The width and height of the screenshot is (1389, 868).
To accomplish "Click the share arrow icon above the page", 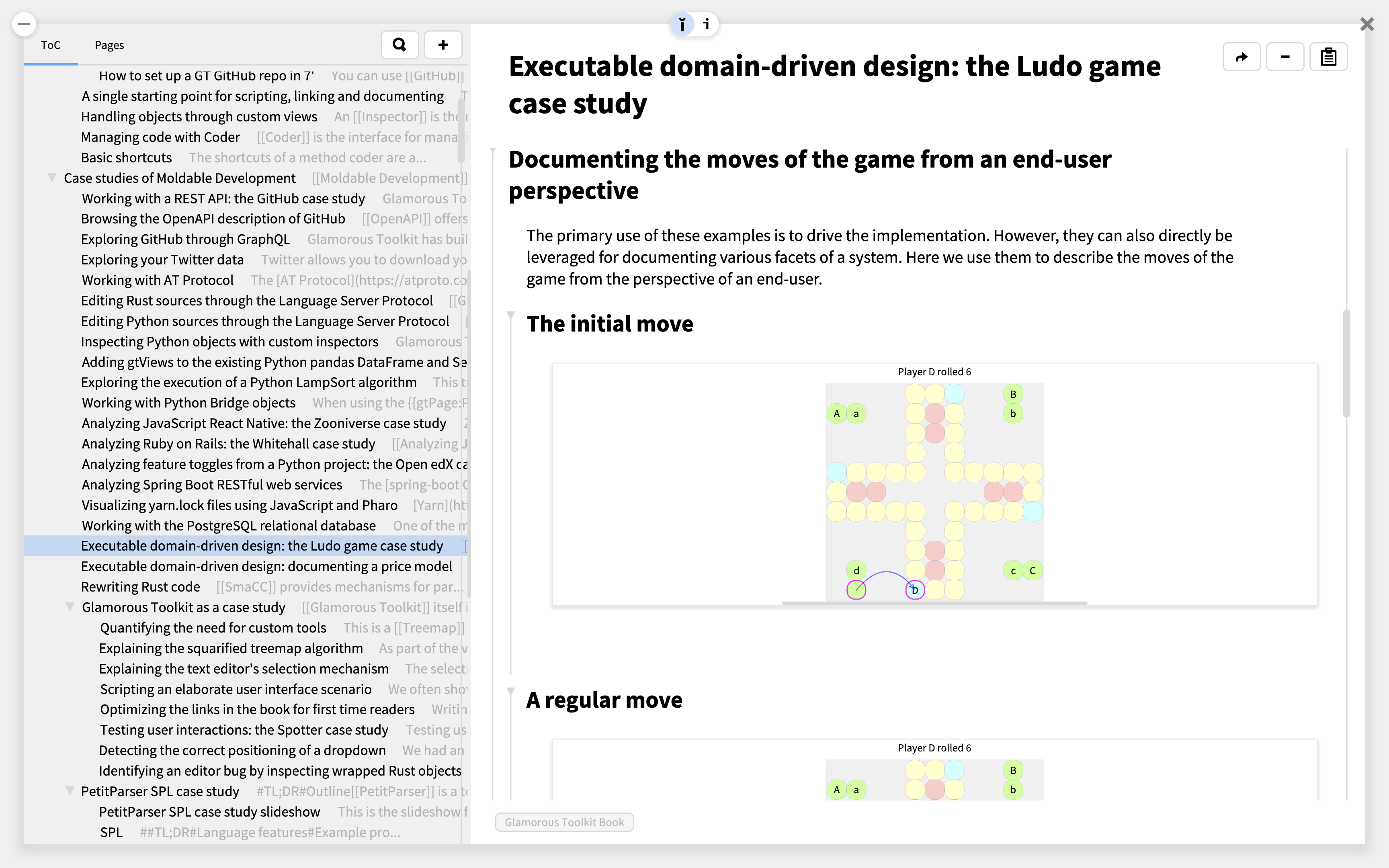I will pos(1241,57).
